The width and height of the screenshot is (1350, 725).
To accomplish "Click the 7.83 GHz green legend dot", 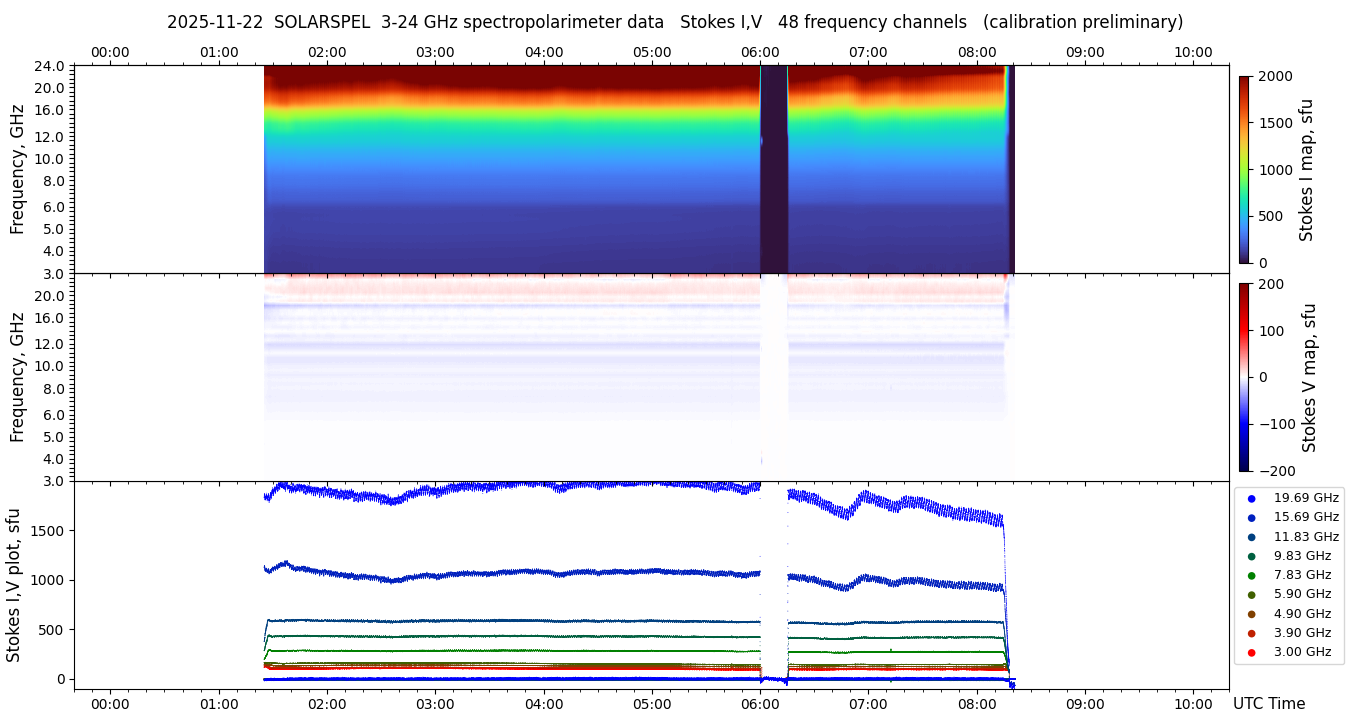I will click(1251, 575).
